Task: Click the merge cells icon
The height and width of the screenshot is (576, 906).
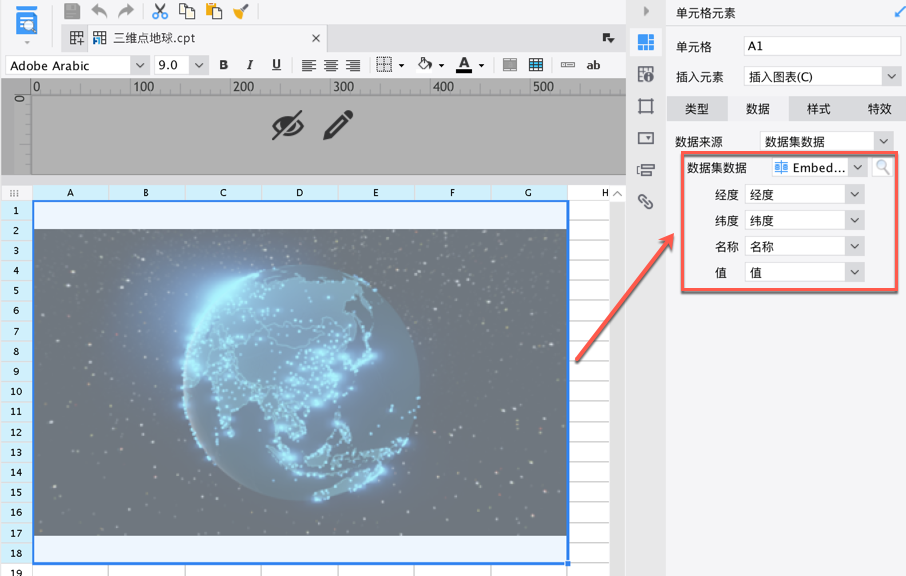Action: tap(510, 65)
